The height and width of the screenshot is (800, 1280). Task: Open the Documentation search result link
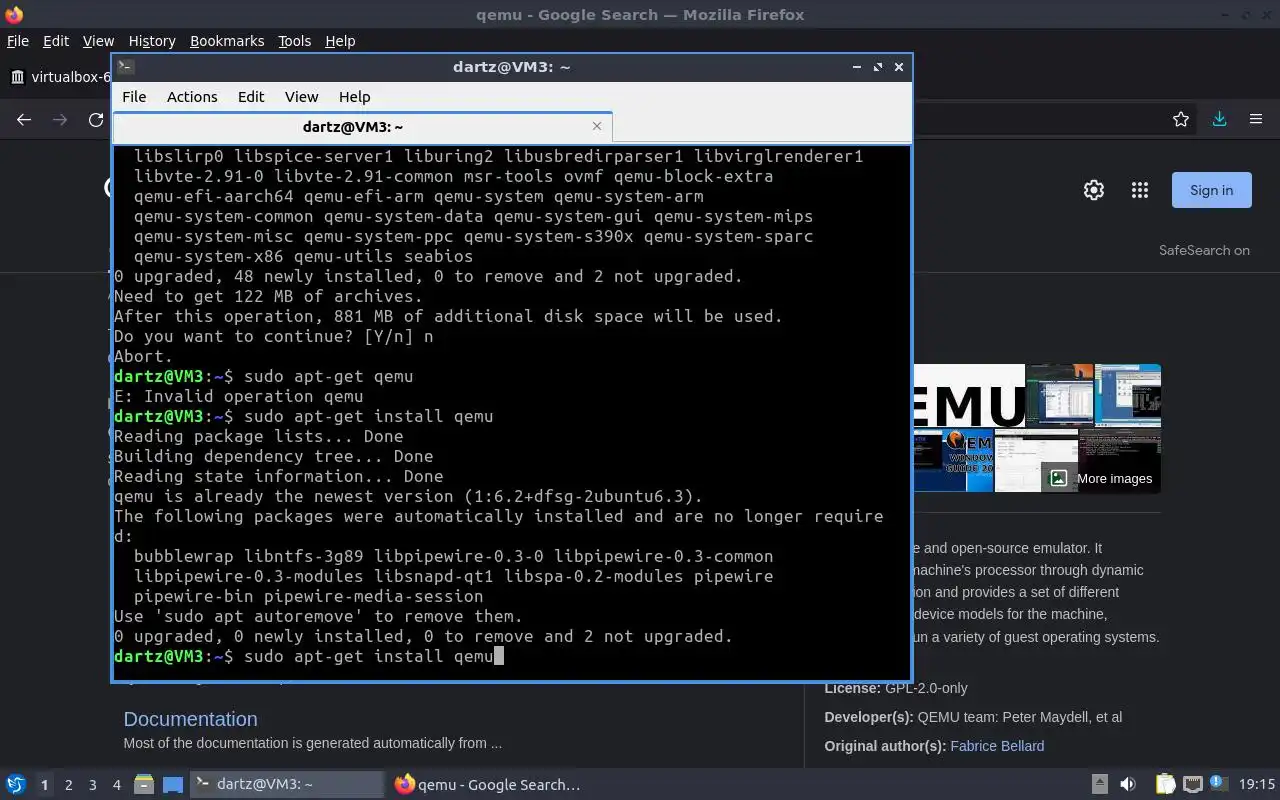point(190,719)
